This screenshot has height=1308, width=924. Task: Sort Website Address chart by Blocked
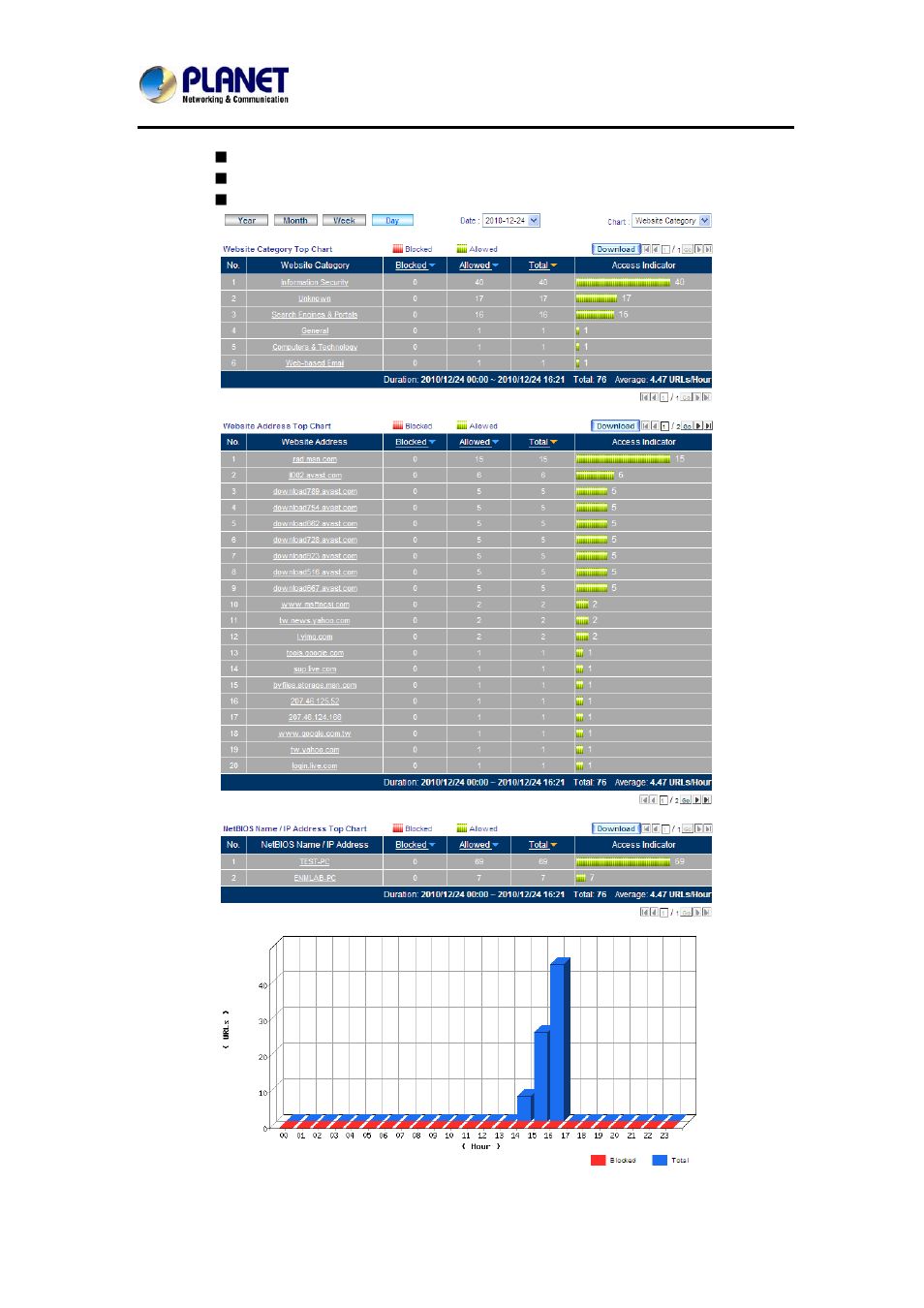[415, 442]
